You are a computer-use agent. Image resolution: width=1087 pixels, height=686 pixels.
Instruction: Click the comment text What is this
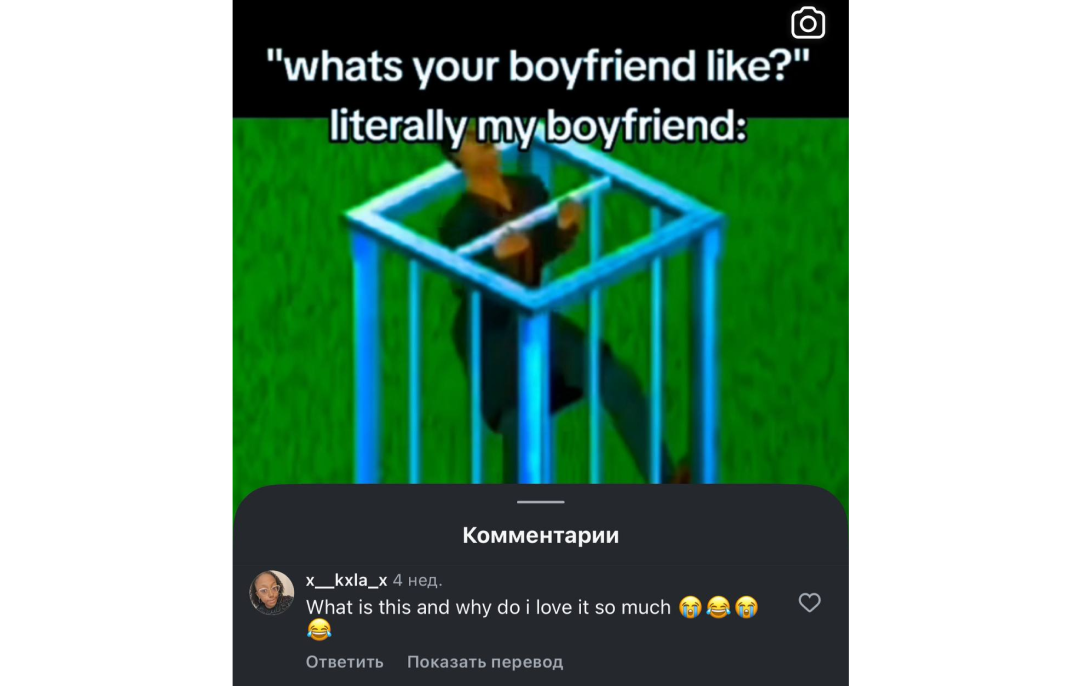[x=488, y=607]
